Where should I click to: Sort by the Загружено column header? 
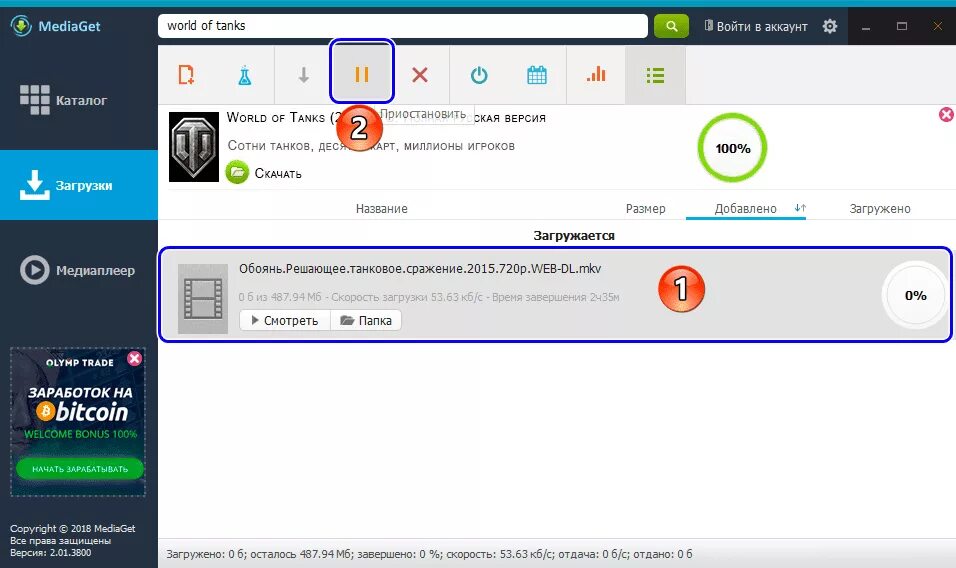(x=880, y=208)
